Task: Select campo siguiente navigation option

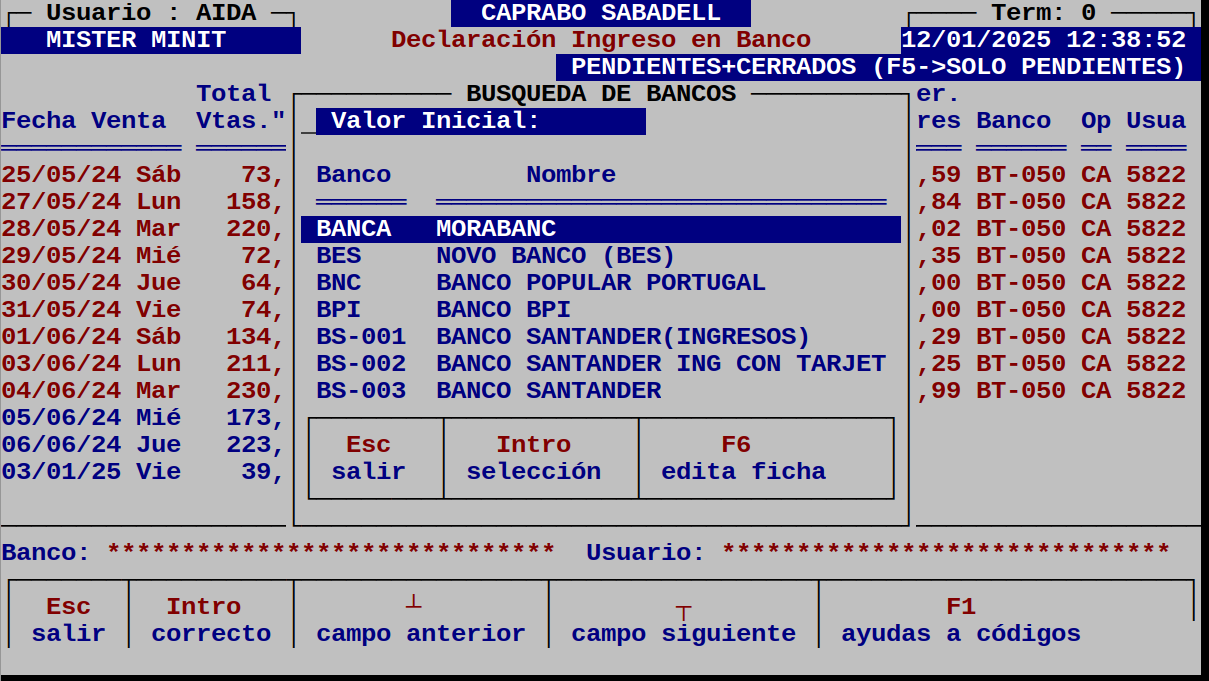Action: [x=683, y=618]
